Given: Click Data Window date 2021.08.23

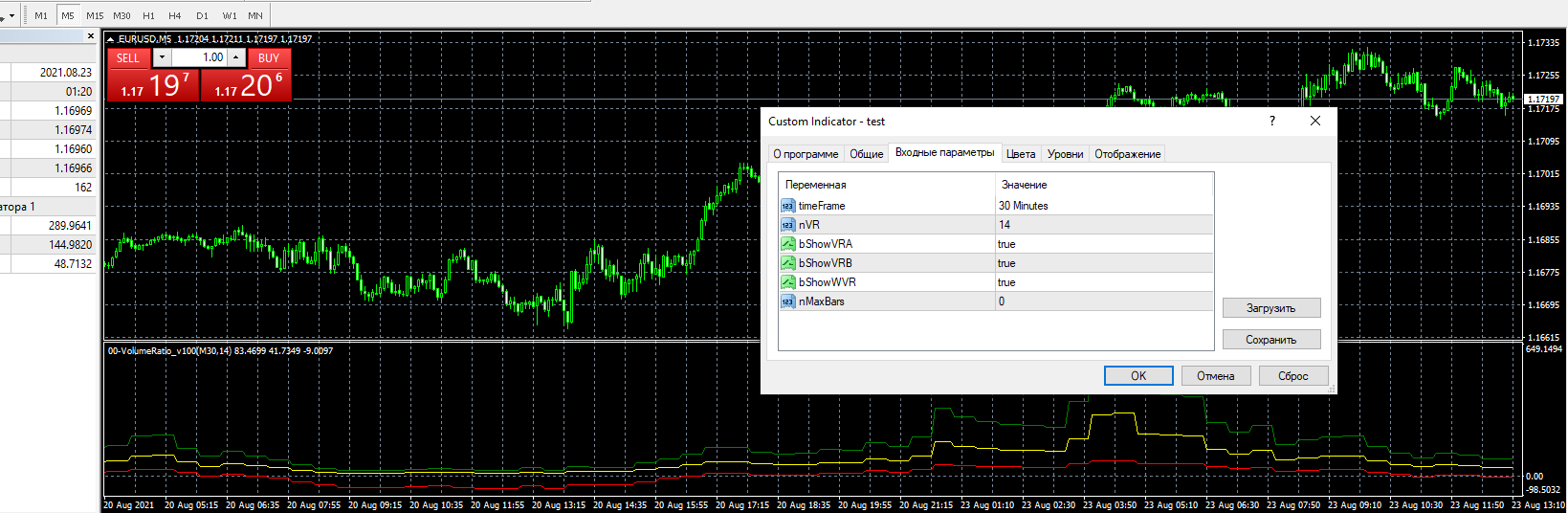Looking at the screenshot, I should pos(66,73).
